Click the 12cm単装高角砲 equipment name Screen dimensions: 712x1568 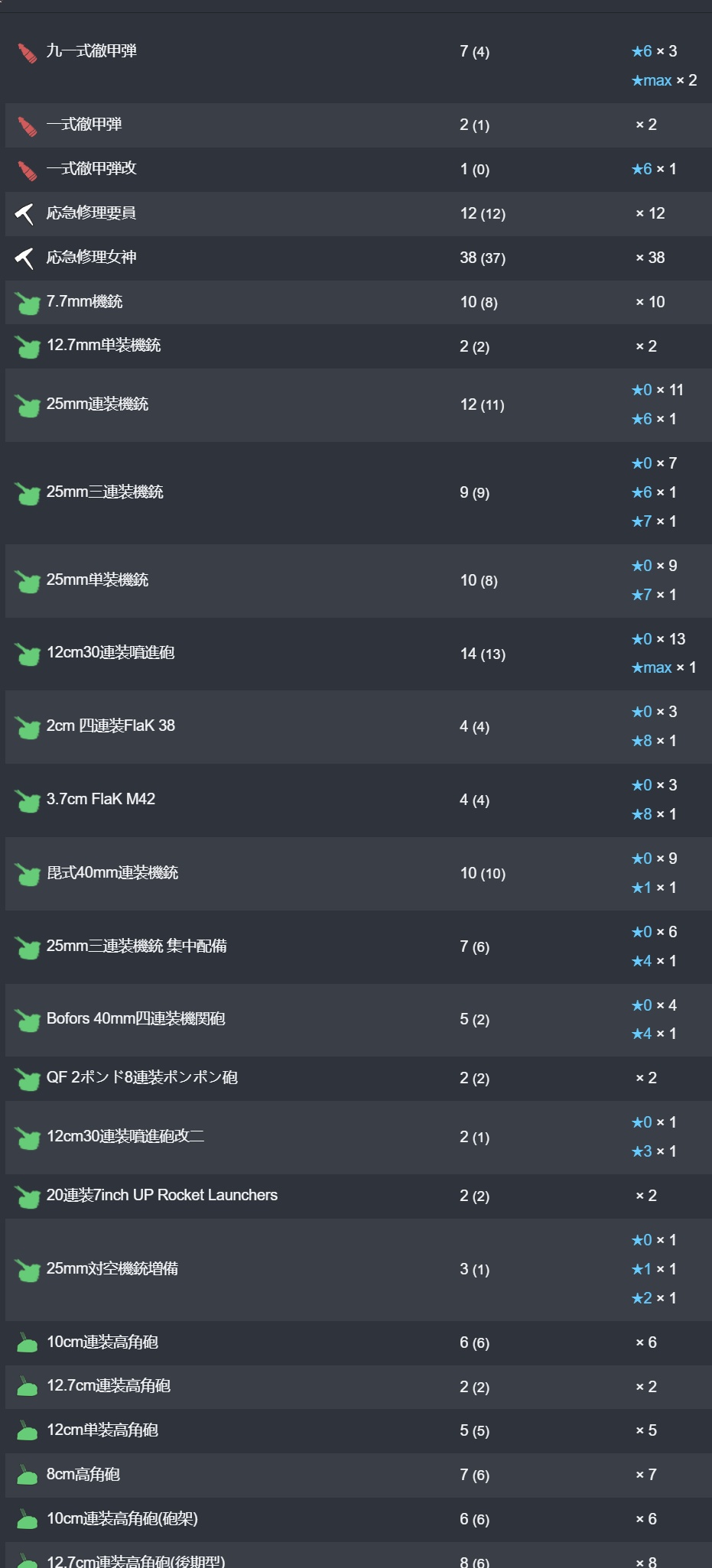point(102,1430)
